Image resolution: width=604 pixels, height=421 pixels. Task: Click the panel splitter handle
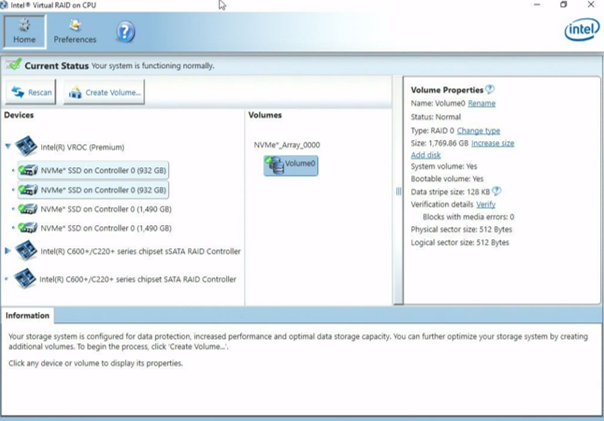(x=398, y=191)
